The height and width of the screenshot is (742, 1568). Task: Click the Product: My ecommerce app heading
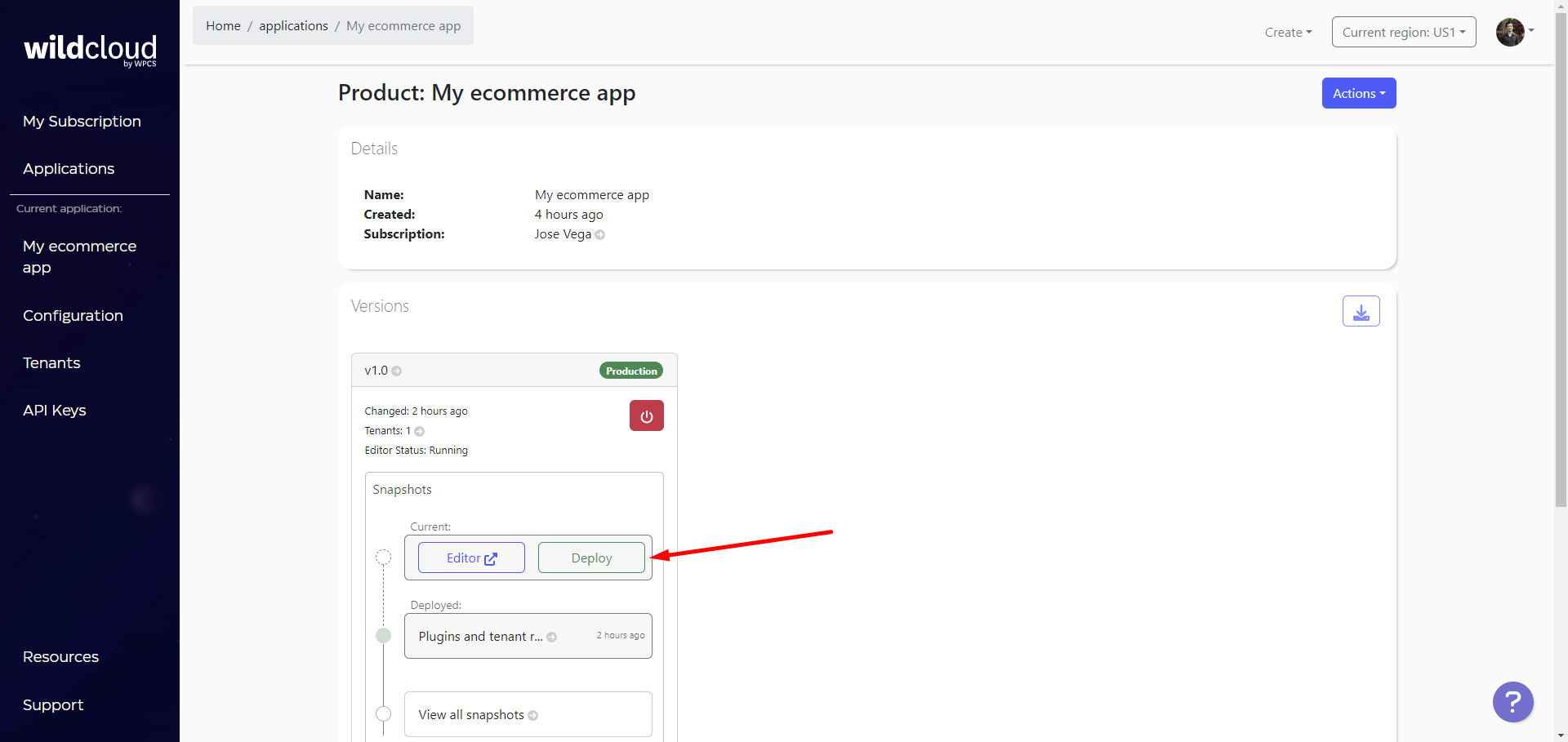coord(487,93)
